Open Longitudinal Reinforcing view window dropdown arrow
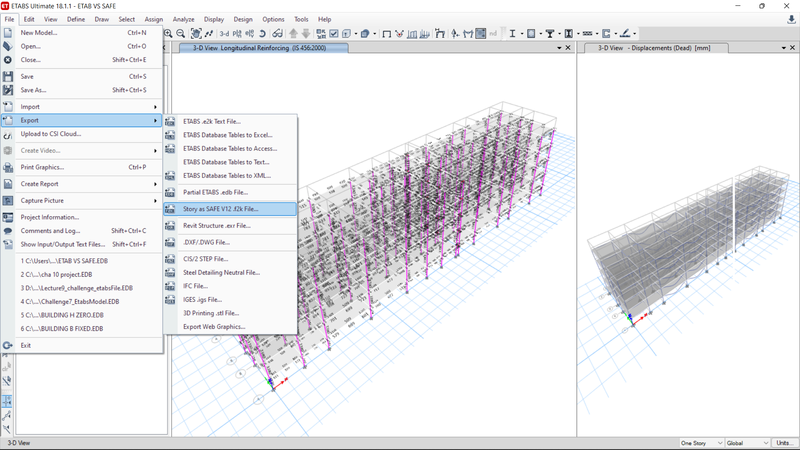Viewport: 800px width, 450px height. (559, 48)
